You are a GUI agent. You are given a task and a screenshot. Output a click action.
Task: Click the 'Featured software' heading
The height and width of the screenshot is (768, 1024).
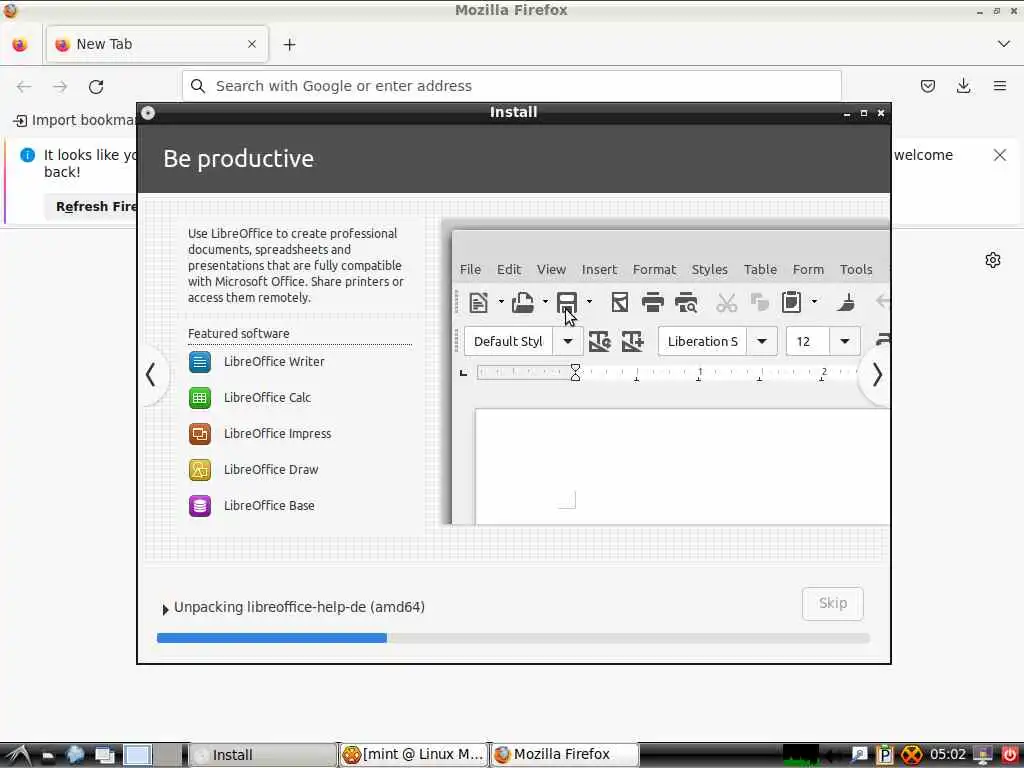tap(238, 334)
